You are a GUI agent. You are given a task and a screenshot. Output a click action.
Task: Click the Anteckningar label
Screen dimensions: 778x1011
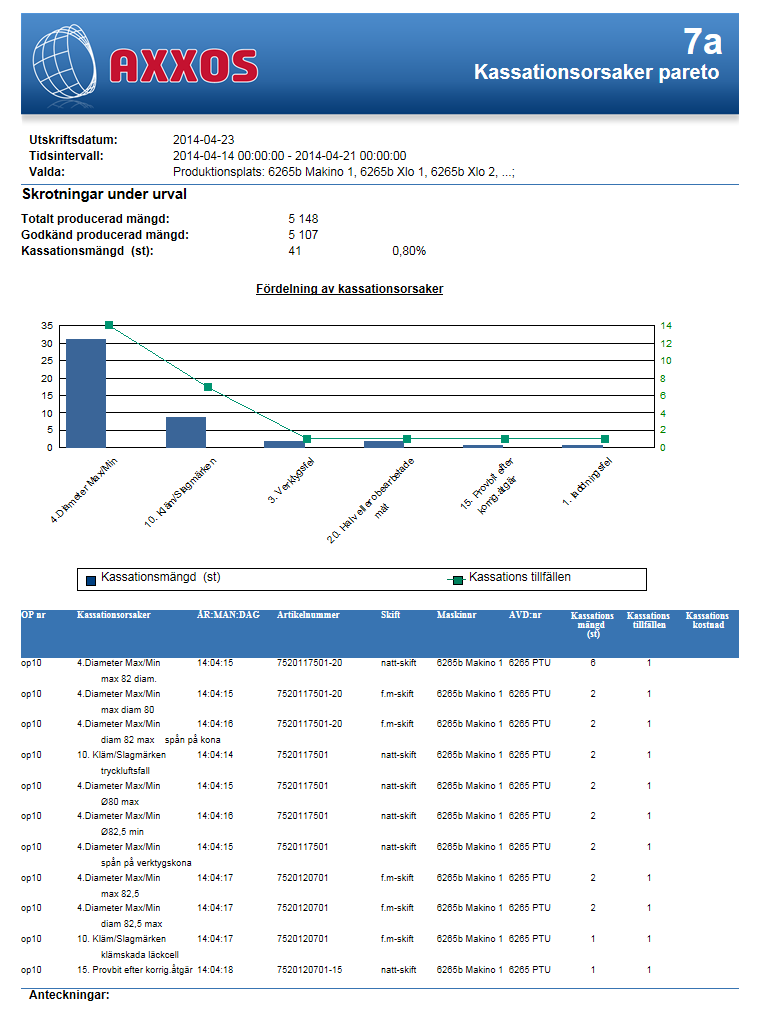[x=69, y=995]
